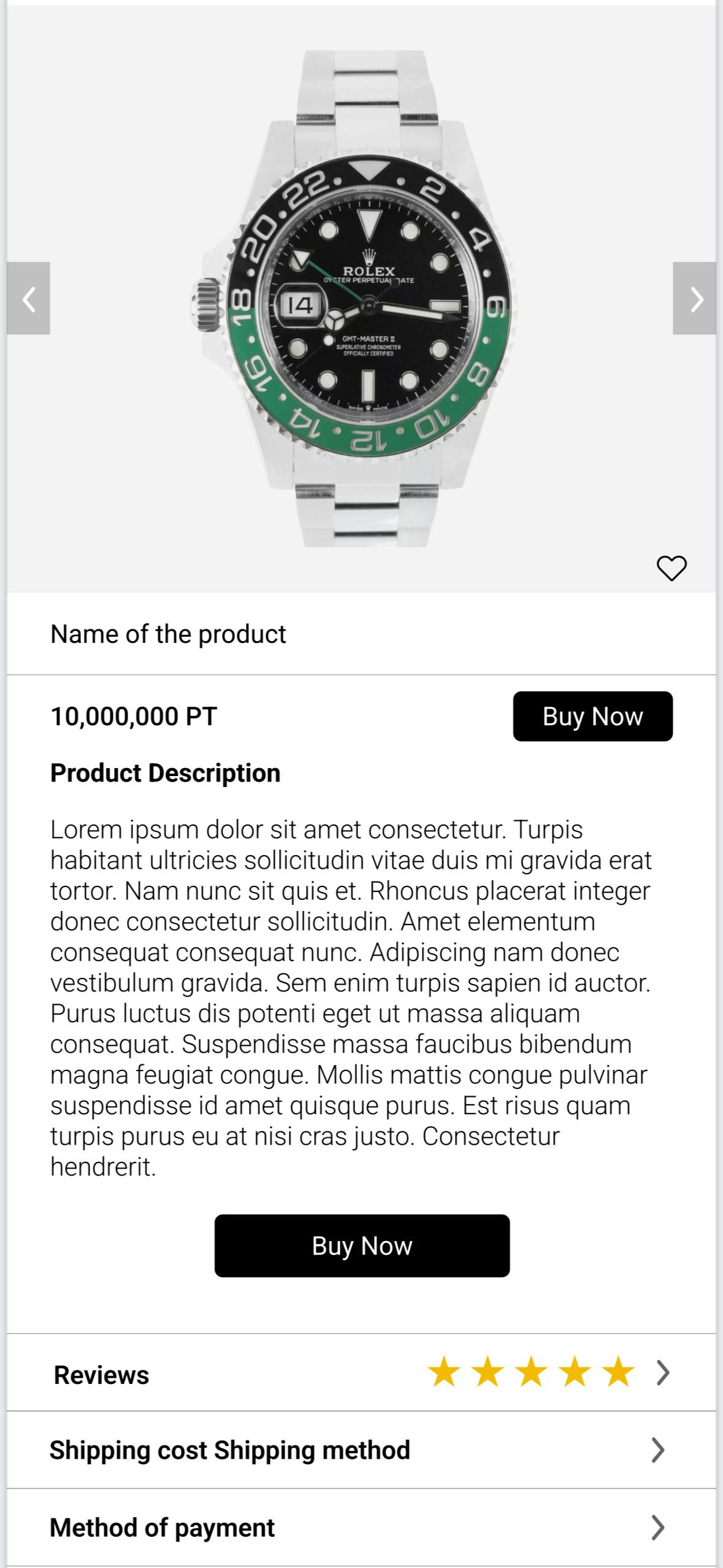The image size is (723, 1568).
Task: Show the previous product image
Action: (28, 299)
